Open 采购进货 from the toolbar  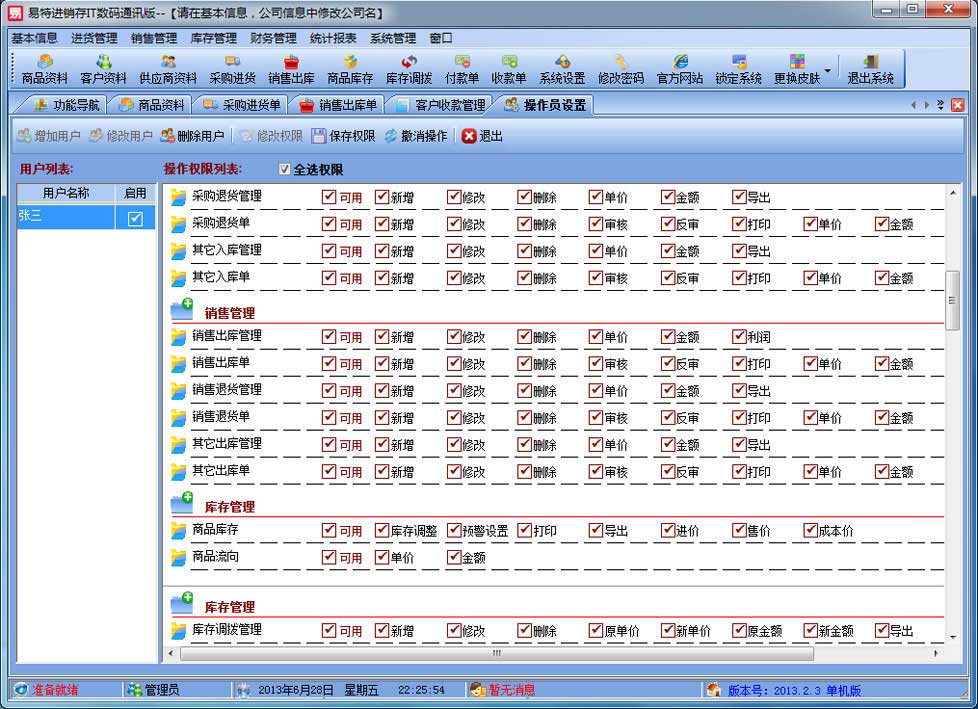tap(232, 69)
